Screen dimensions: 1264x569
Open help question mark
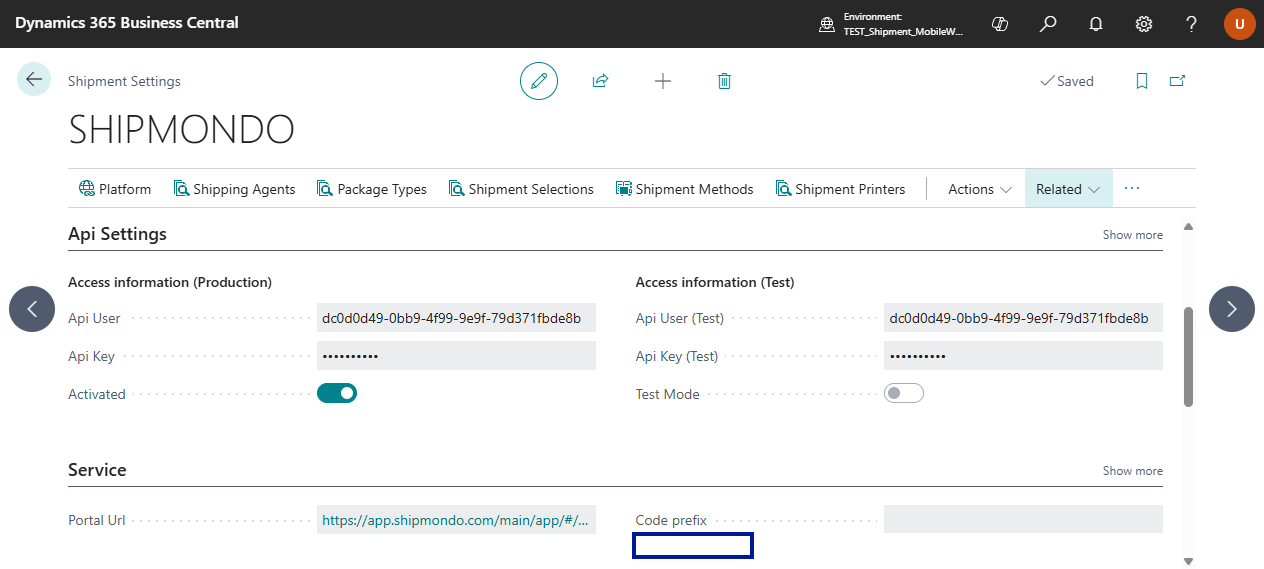click(1192, 24)
